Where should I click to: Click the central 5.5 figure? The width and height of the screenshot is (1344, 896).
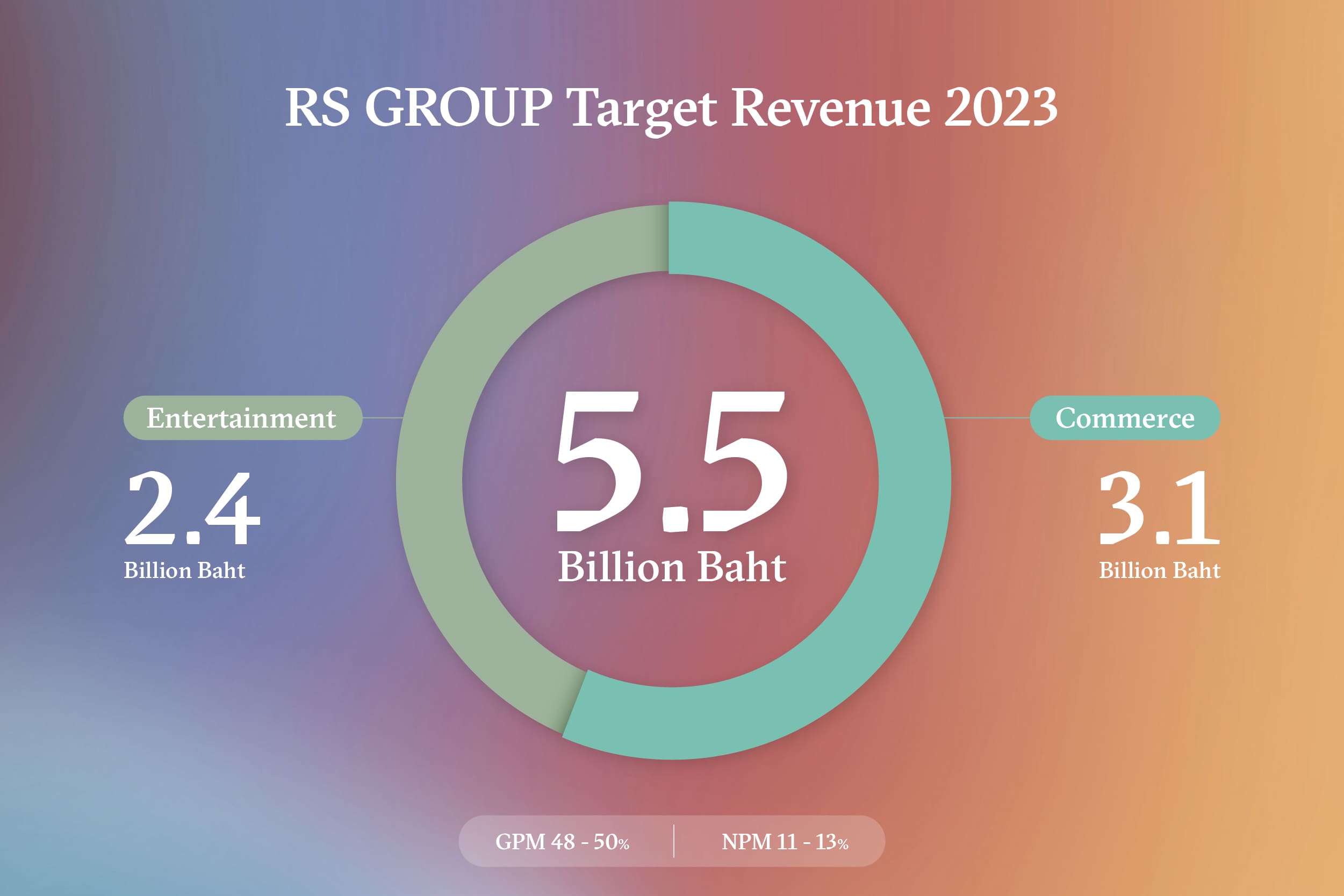[x=672, y=462]
